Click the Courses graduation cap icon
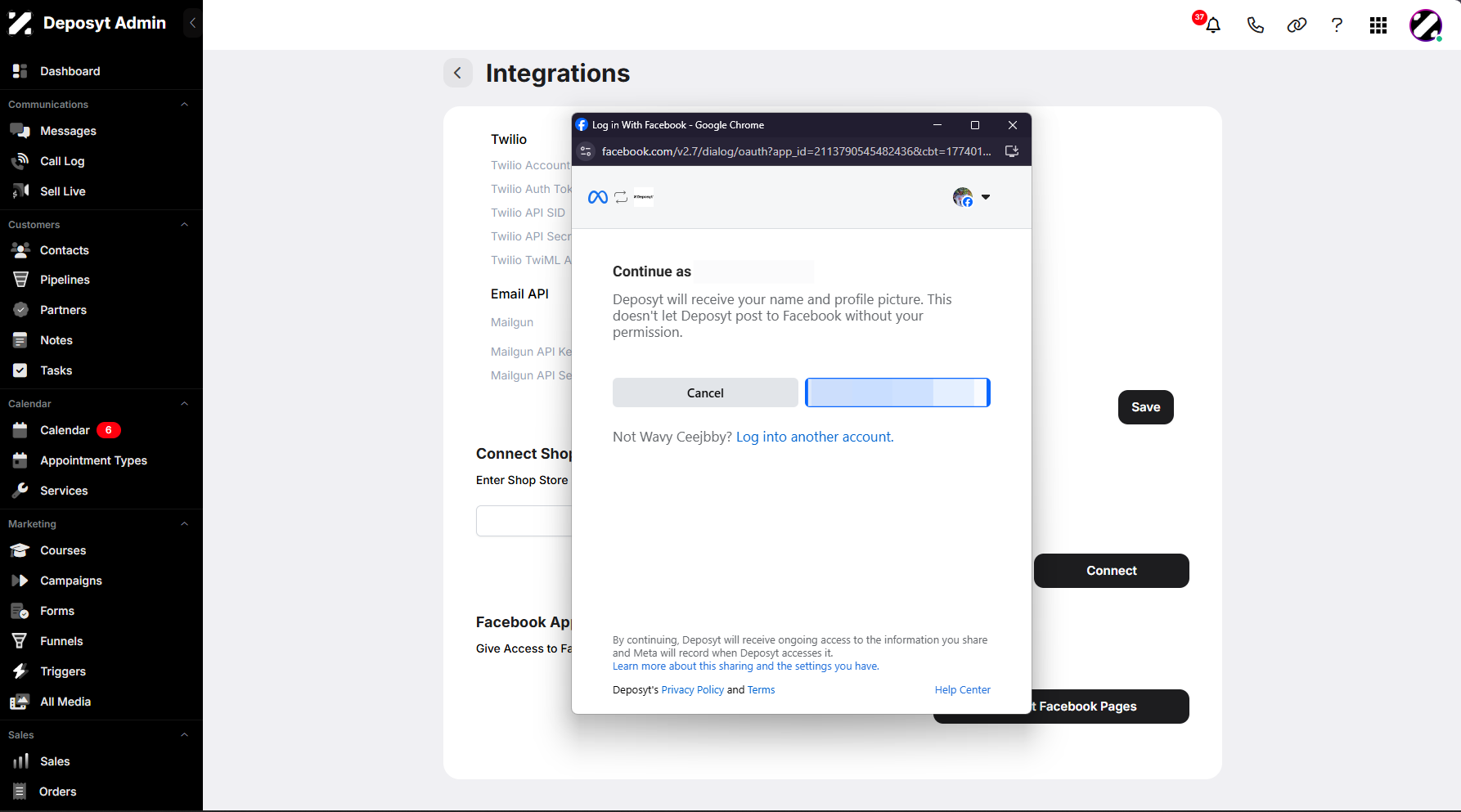The image size is (1461, 812). (x=20, y=550)
